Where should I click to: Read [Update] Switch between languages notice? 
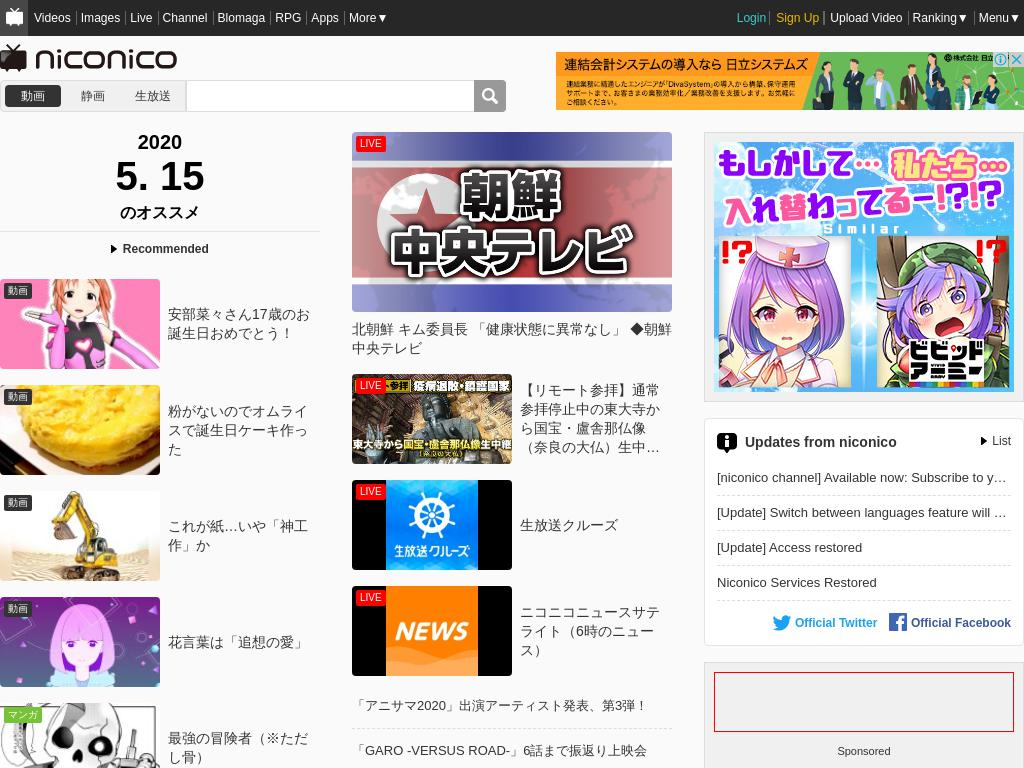[x=862, y=513]
